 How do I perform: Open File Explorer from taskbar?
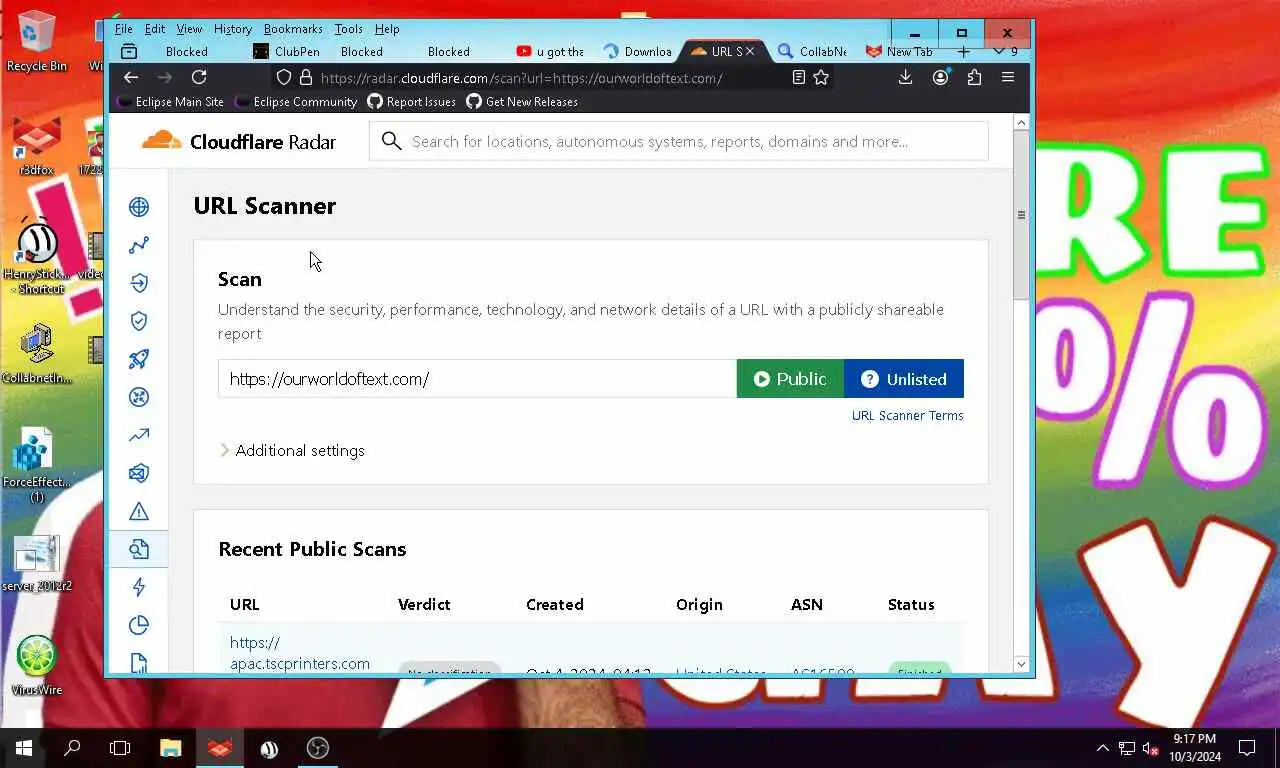(171, 748)
